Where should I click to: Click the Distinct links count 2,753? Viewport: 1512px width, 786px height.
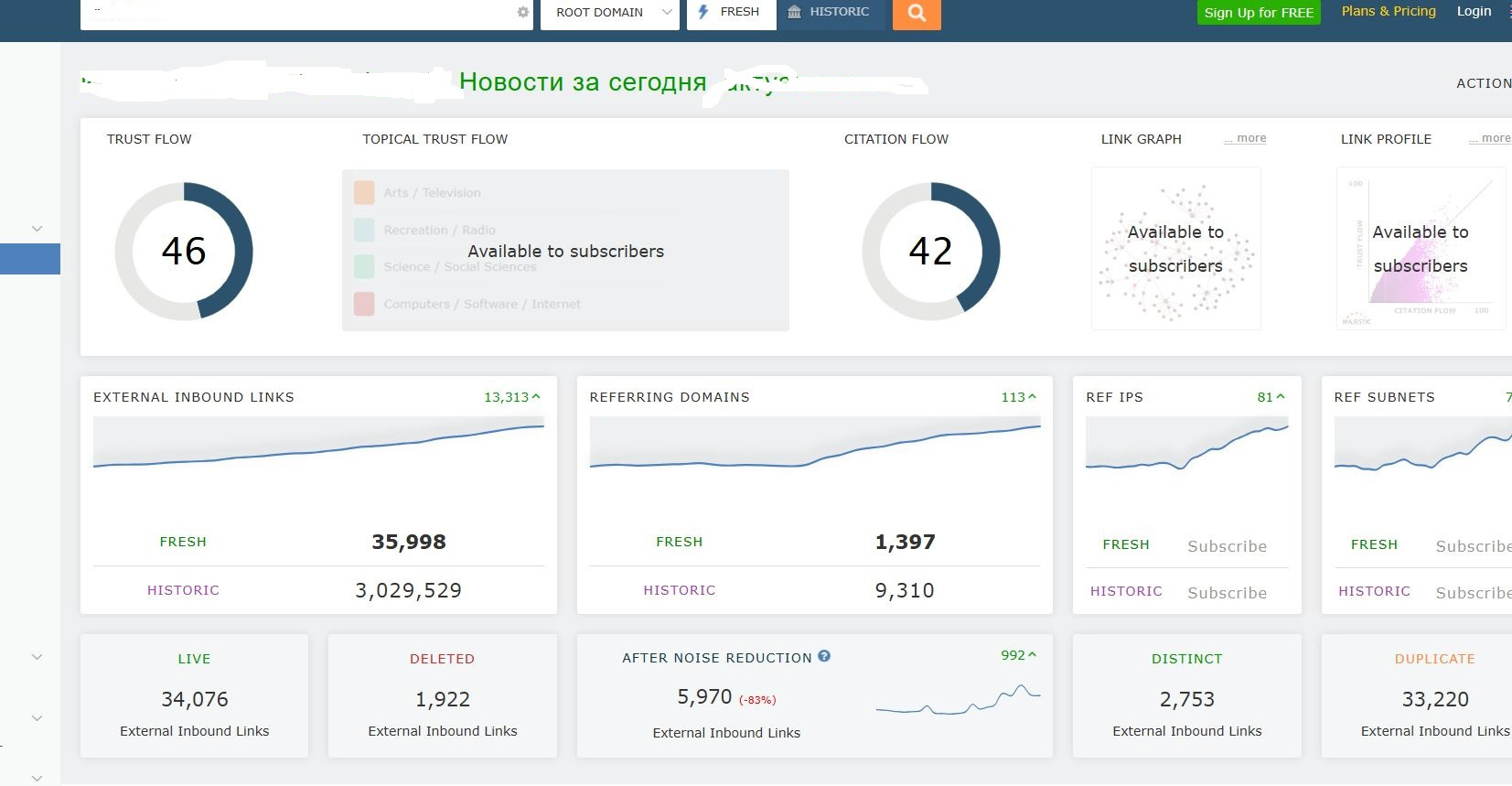click(x=1187, y=699)
